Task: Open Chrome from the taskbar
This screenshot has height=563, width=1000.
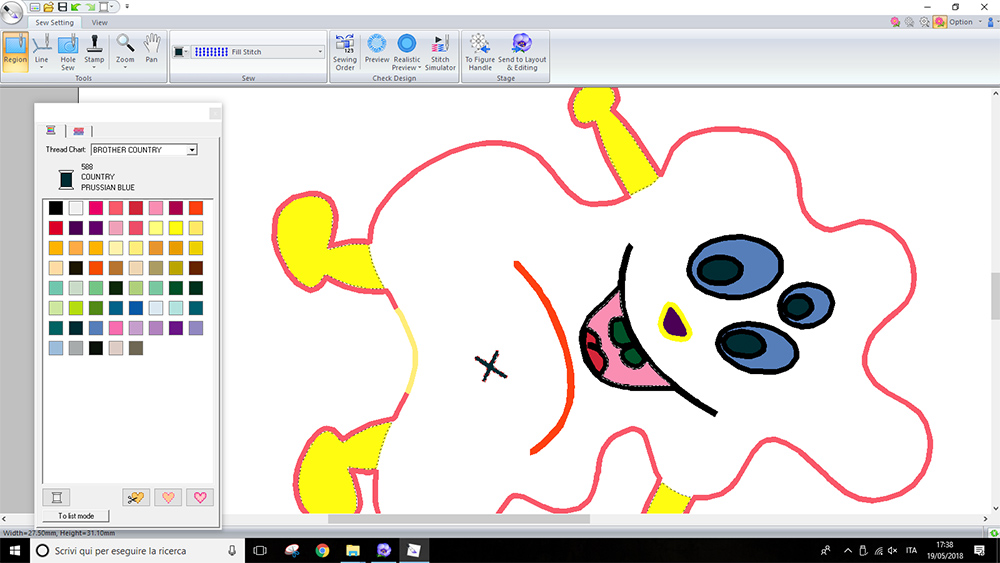Action: [x=323, y=550]
